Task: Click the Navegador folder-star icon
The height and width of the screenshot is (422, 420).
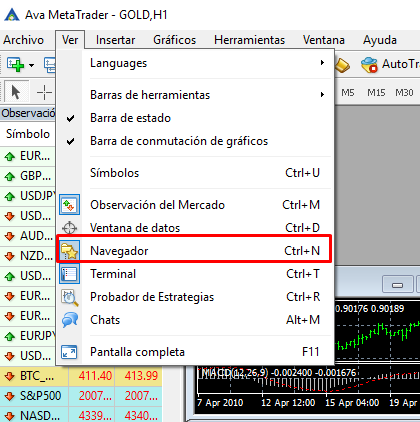Action: (x=69, y=251)
